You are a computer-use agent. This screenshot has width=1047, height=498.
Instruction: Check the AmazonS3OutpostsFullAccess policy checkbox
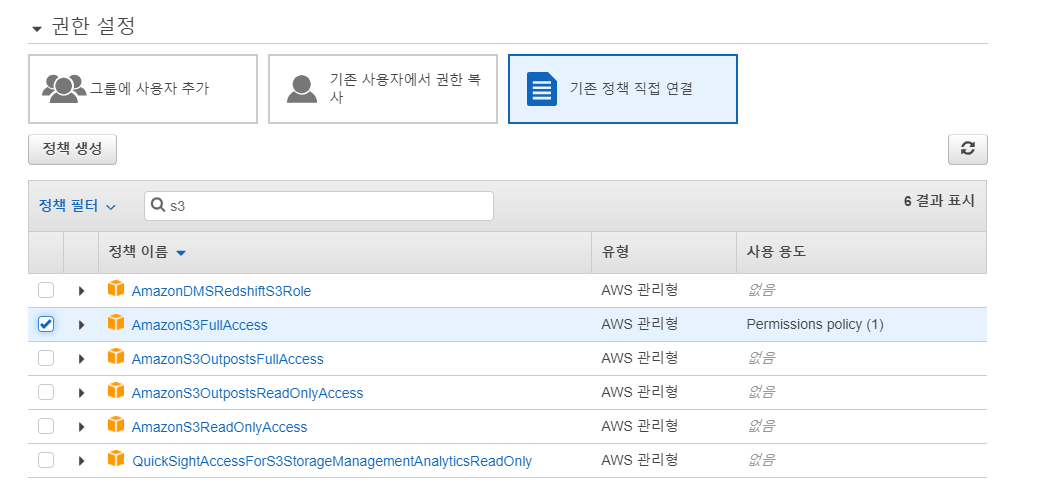click(x=45, y=358)
